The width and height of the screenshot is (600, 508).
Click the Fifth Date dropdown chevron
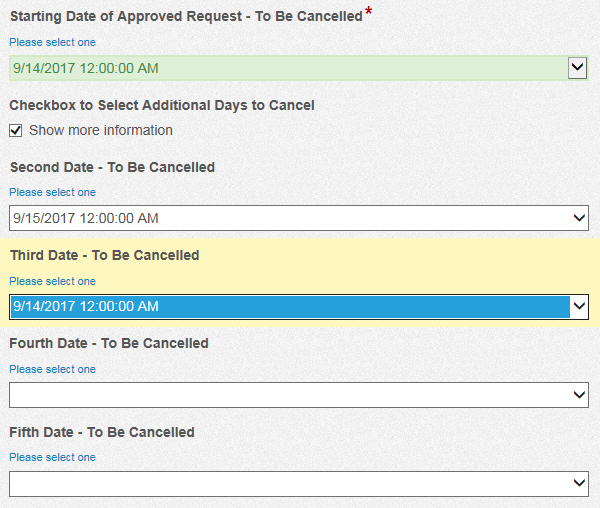coord(579,484)
